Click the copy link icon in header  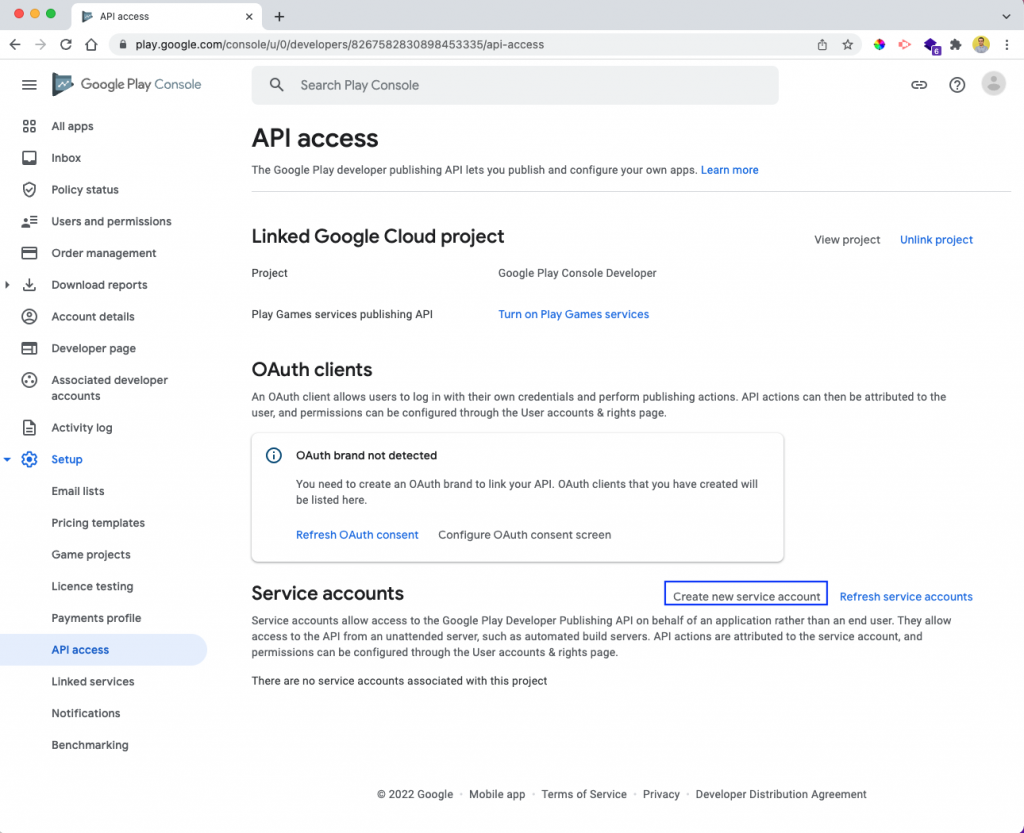919,85
